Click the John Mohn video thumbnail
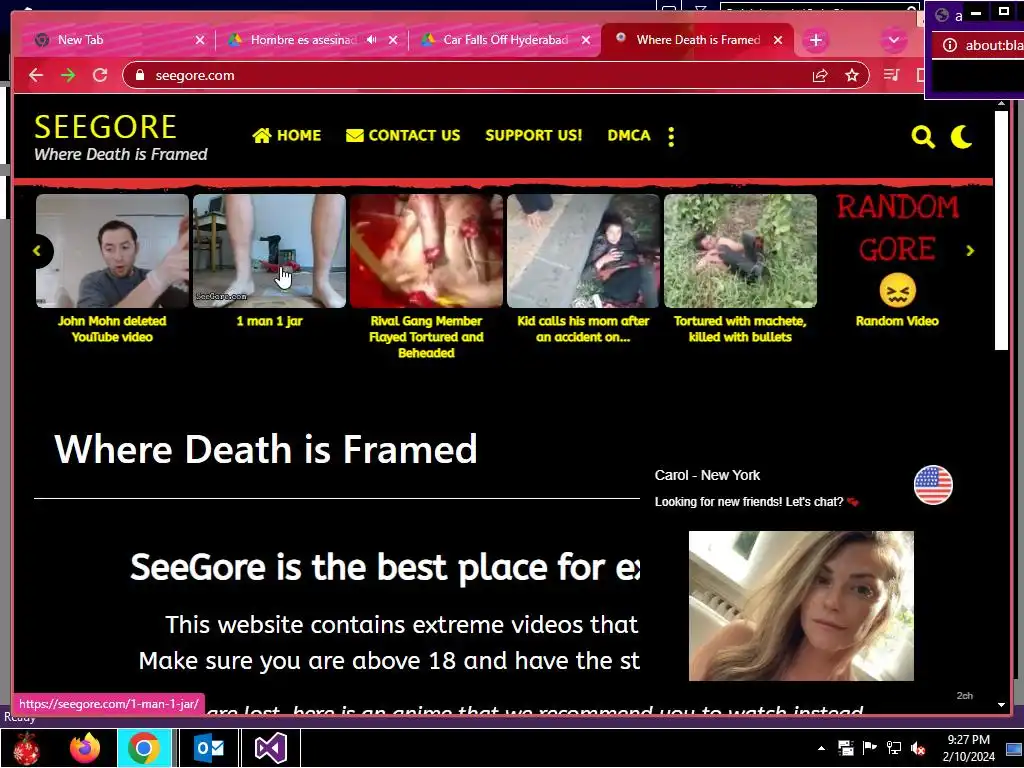The image size is (1024, 768). (112, 251)
